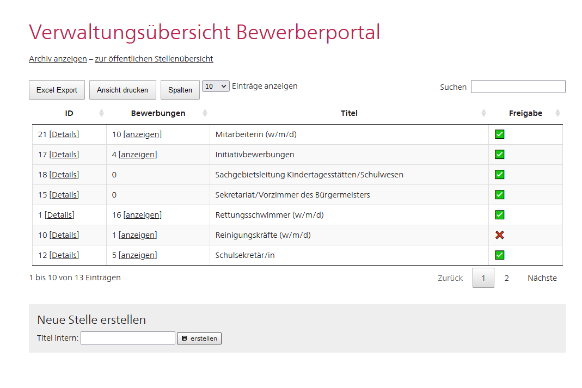
Task: Click title Rettungsschwimmer (w/m/d)
Action: click(269, 215)
